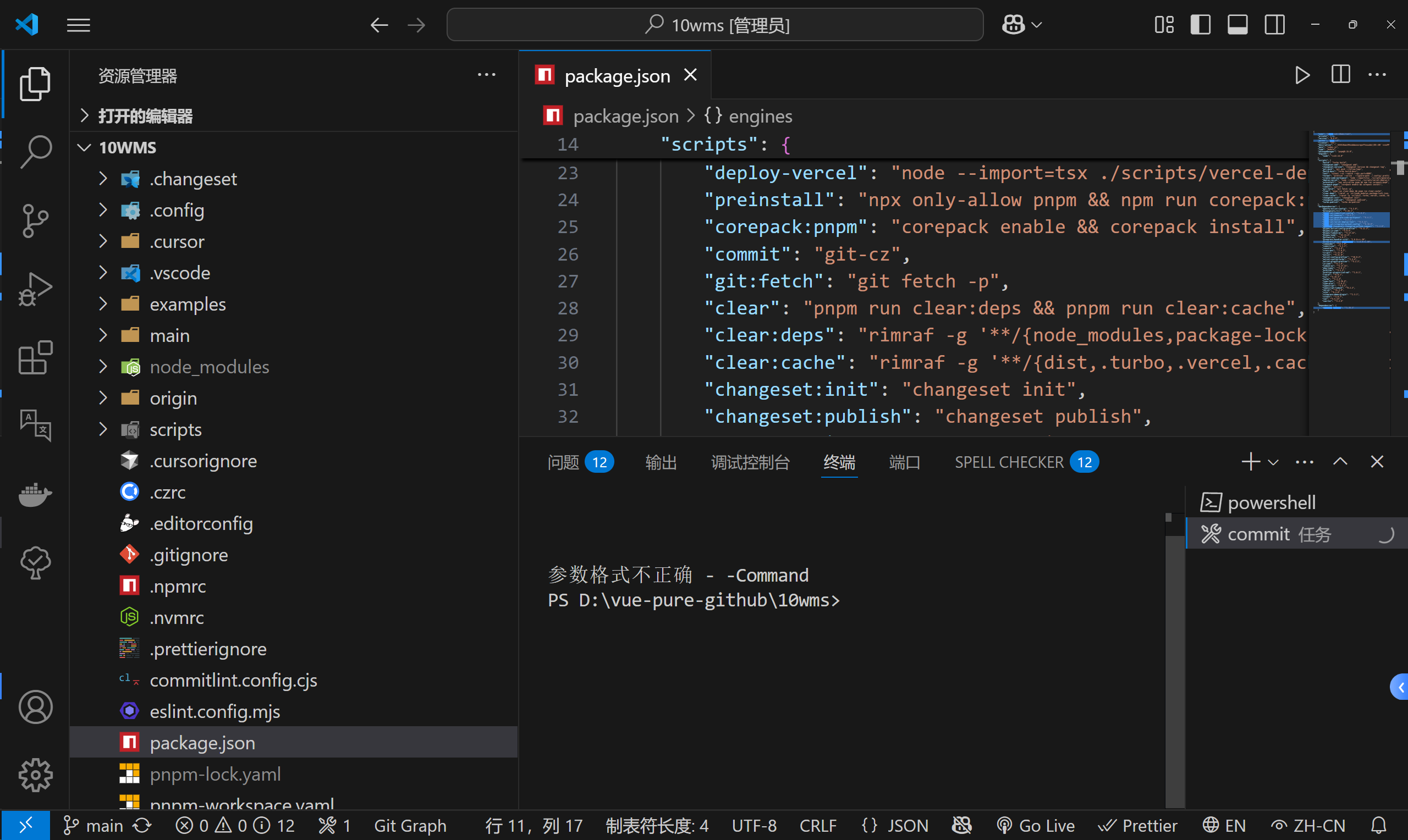Open the Docker view in activity bar
Viewport: 1408px width, 840px height.
[35, 494]
